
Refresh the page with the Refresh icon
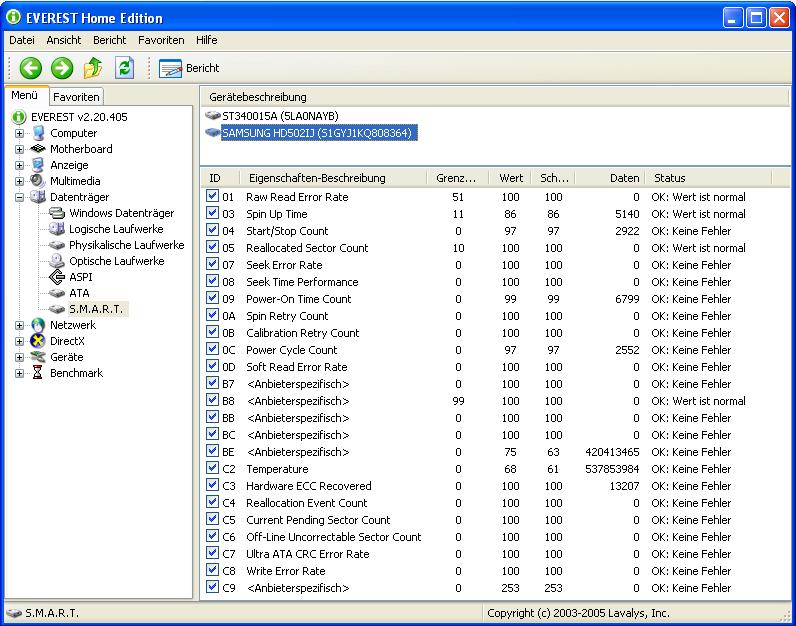point(124,68)
